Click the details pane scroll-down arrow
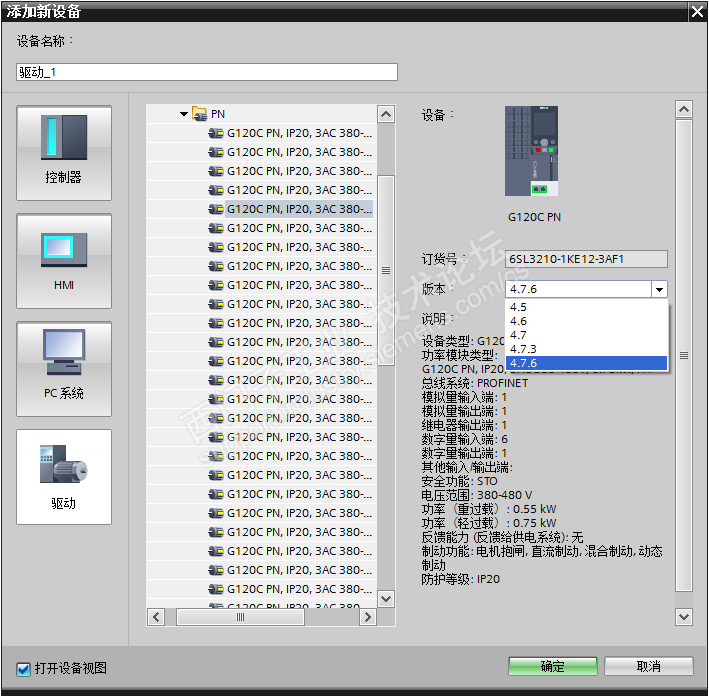Viewport: 709px width, 697px height. click(684, 616)
